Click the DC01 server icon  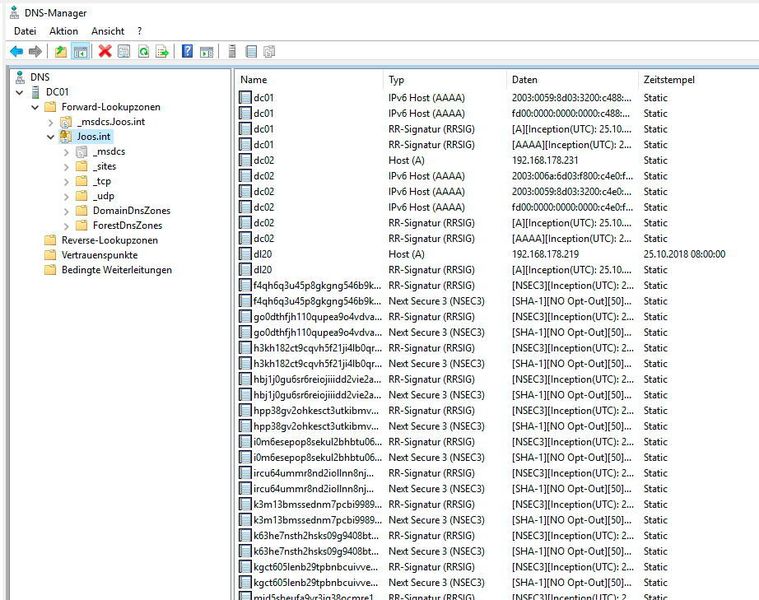tap(35, 92)
